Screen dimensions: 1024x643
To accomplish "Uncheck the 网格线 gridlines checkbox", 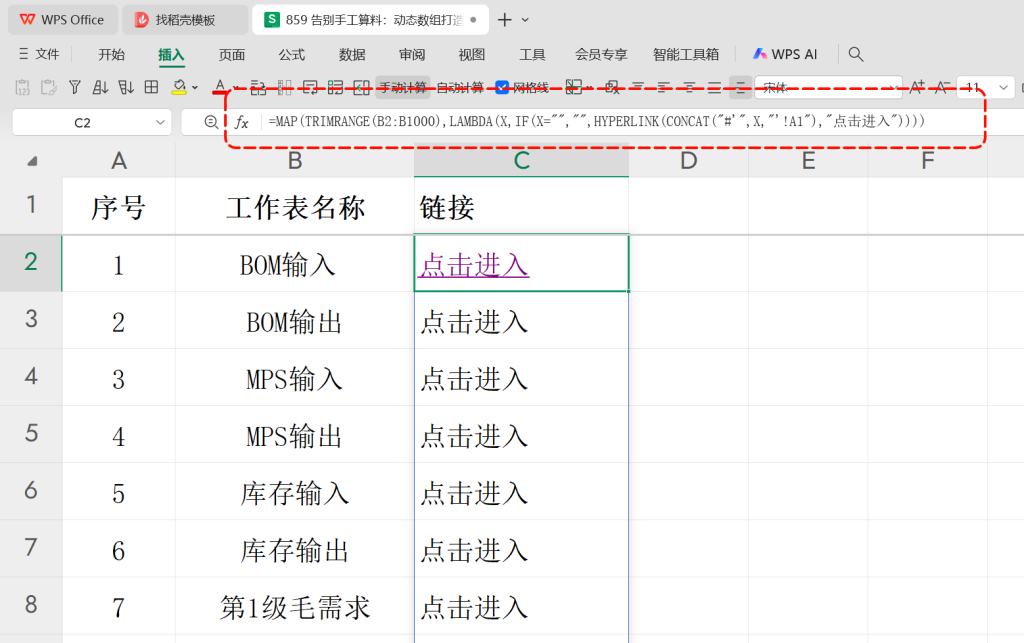I will [x=502, y=87].
